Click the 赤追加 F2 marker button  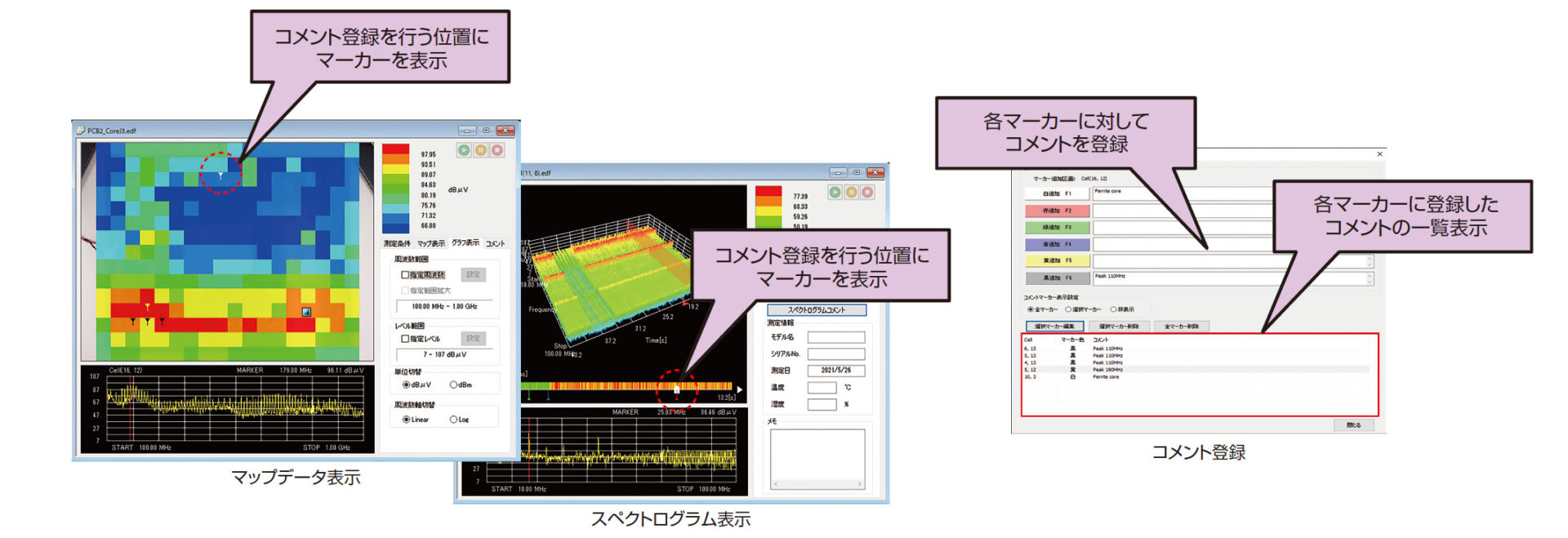[1057, 211]
